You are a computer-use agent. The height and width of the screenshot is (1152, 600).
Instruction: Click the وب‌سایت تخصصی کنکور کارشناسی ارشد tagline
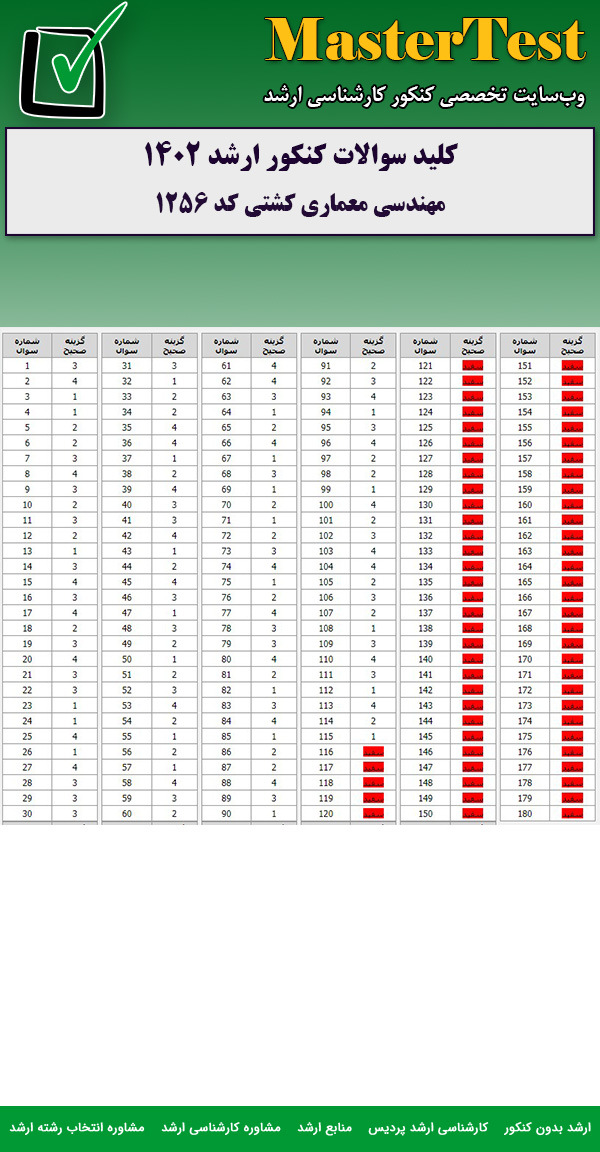click(424, 95)
